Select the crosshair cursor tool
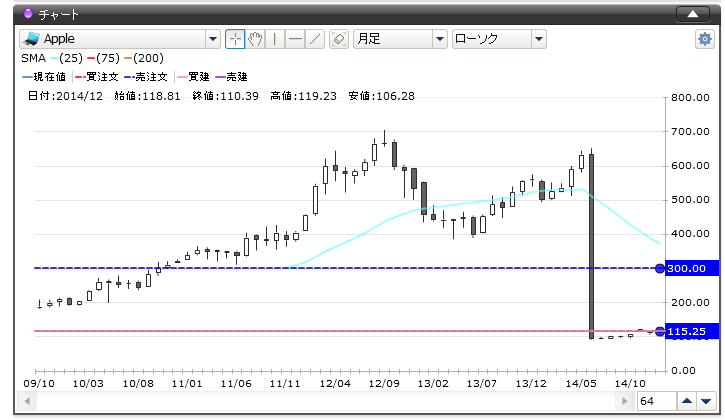This screenshot has height=420, width=725. point(235,39)
